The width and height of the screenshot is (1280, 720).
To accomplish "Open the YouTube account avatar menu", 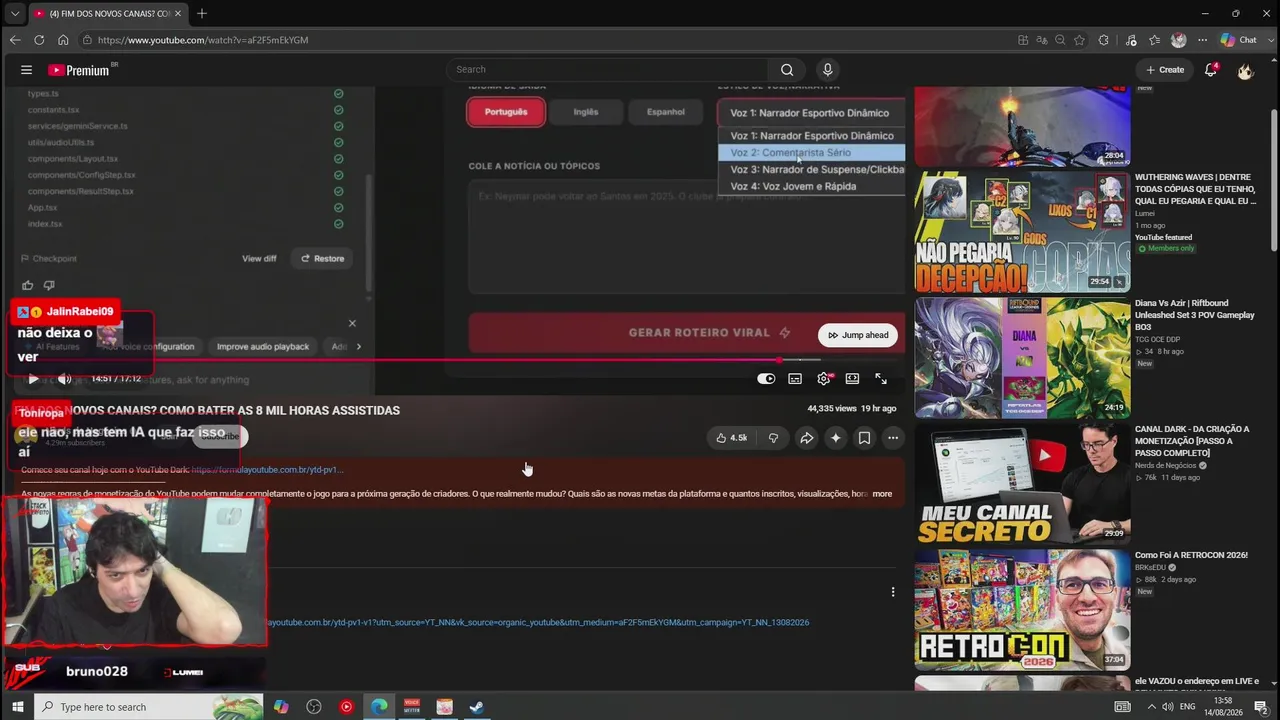I will tap(1245, 70).
